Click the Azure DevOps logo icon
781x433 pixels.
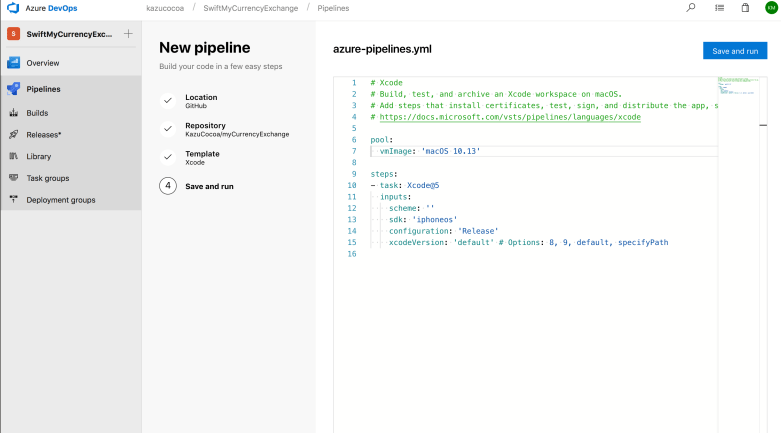point(13,8)
